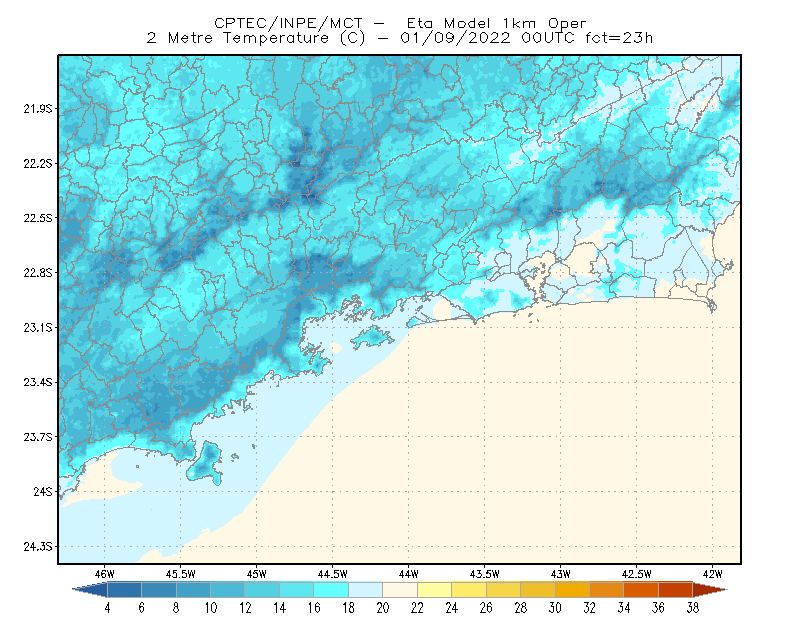Click the CPTEC/INPE/MCT header text
This screenshot has height=618, width=800.
click(288, 23)
